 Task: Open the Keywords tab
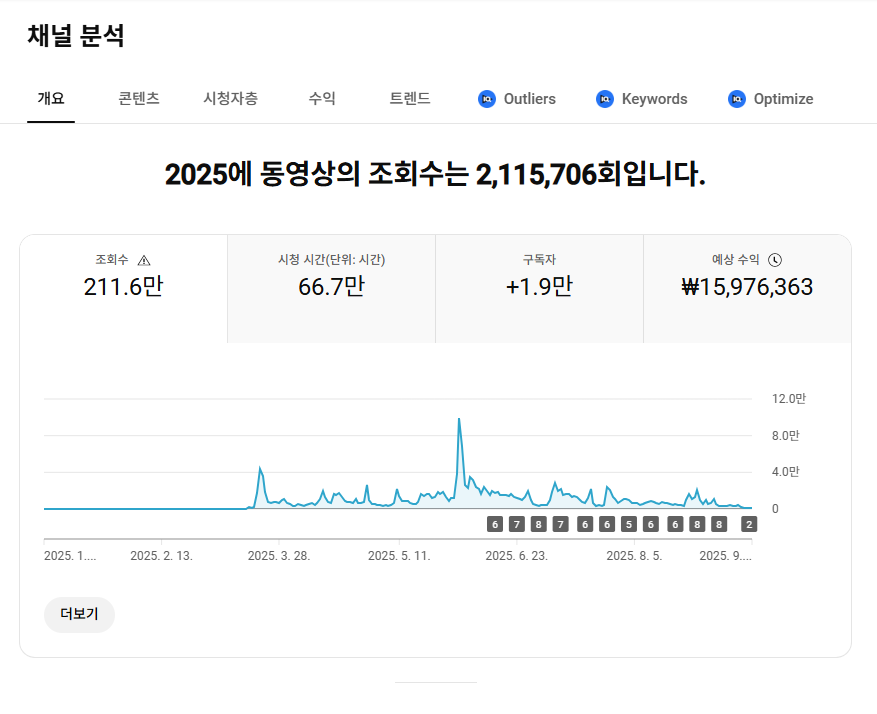[654, 99]
